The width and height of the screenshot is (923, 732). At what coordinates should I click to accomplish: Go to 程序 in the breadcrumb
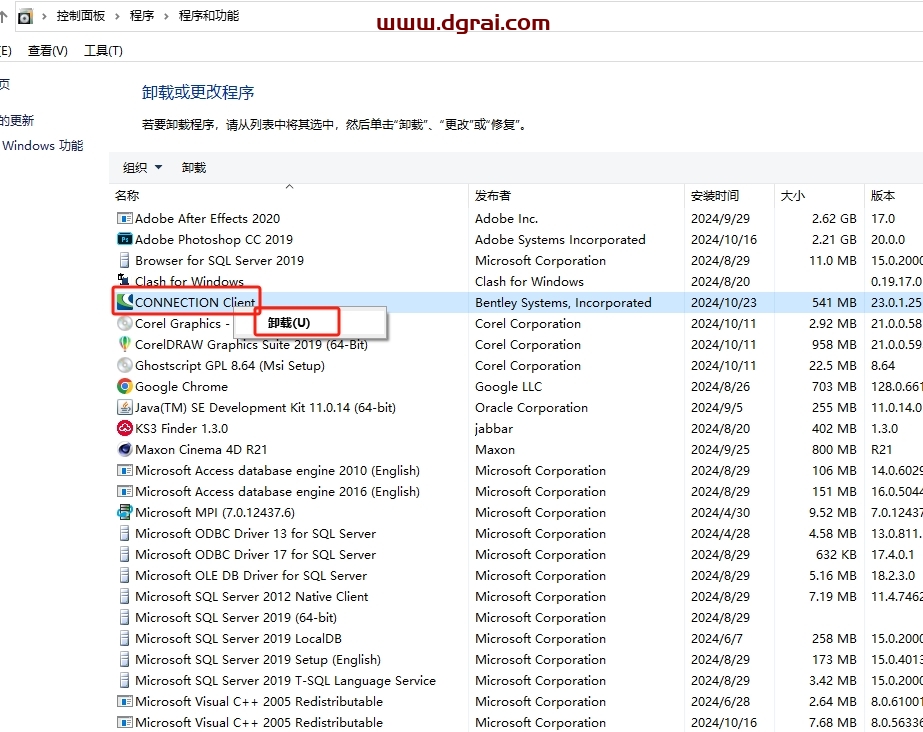tap(142, 16)
